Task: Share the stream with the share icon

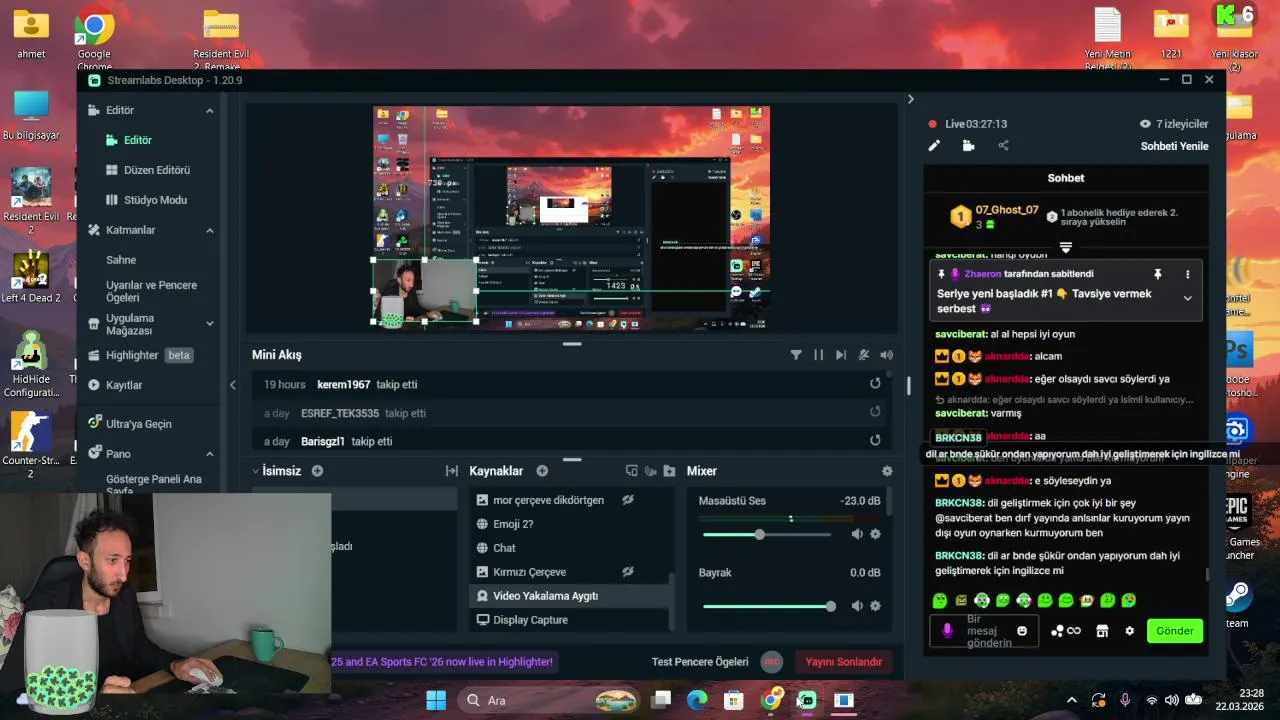Action: (x=1003, y=146)
